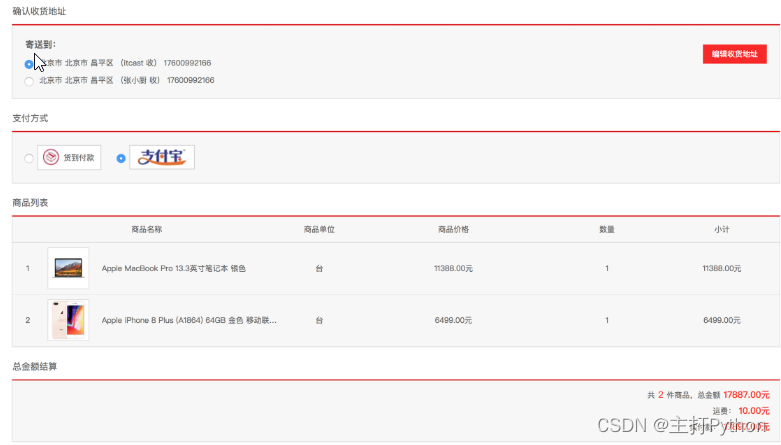Click the 商品列表 section heading
The width and height of the screenshot is (781, 445).
click(x=30, y=203)
